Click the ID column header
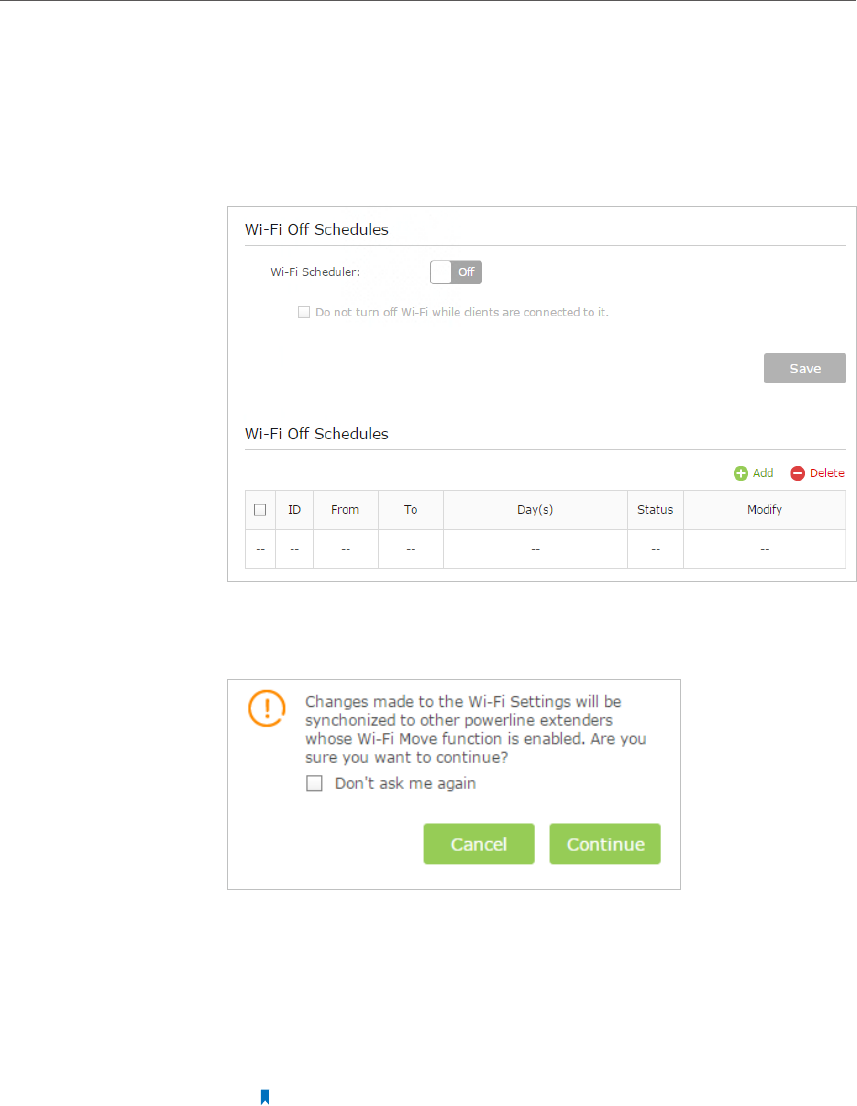 coord(294,510)
